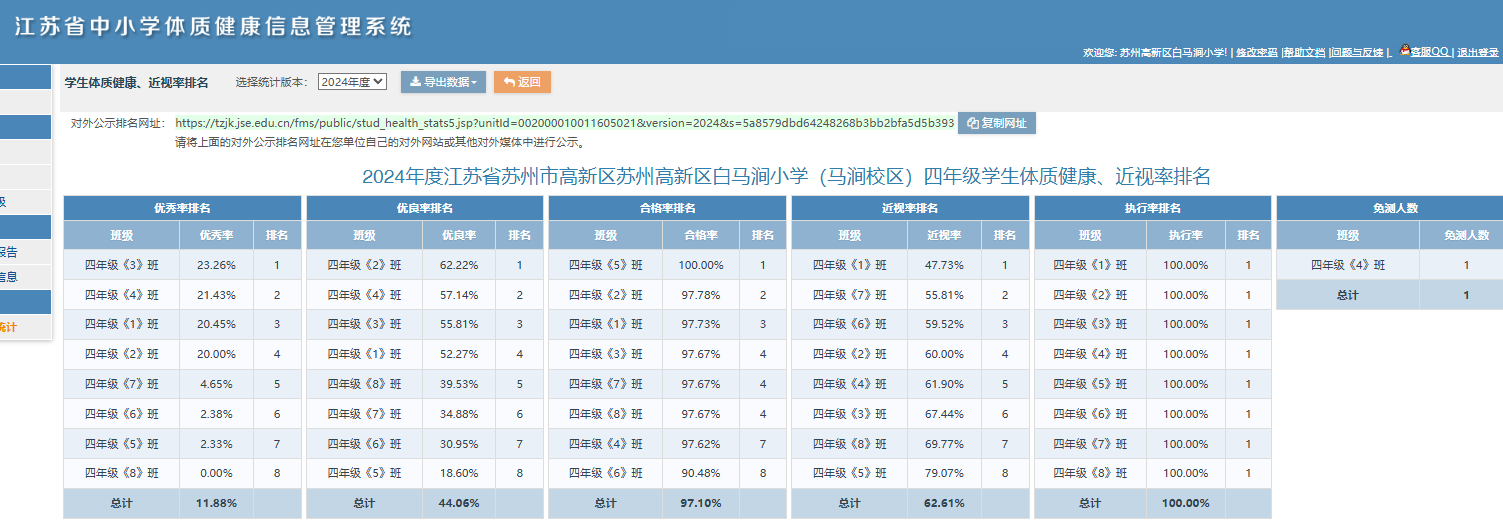Click the 44.06% total good rate
1503x524 pixels.
pyautogui.click(x=459, y=503)
